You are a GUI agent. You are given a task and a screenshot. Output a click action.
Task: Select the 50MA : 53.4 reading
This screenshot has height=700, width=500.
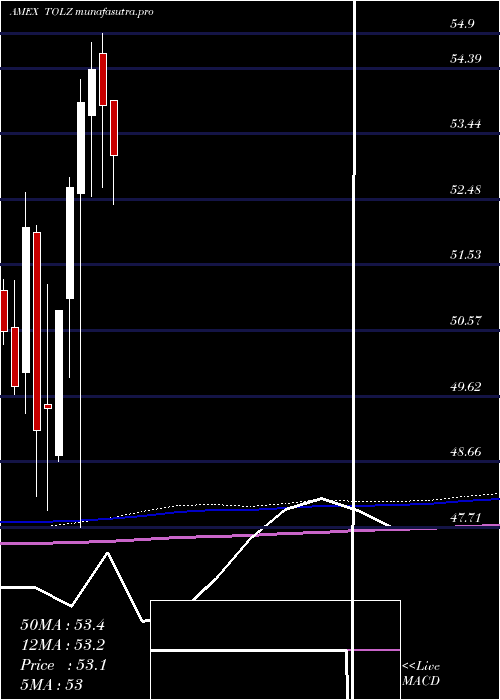(62, 625)
